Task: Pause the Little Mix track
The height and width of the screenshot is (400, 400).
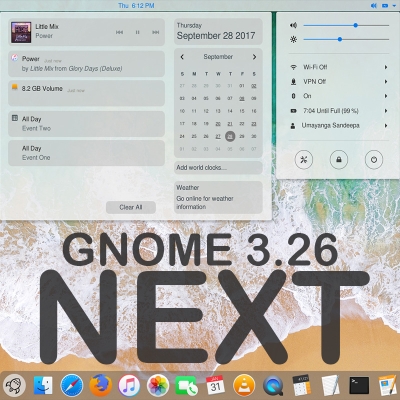Action: click(x=137, y=32)
